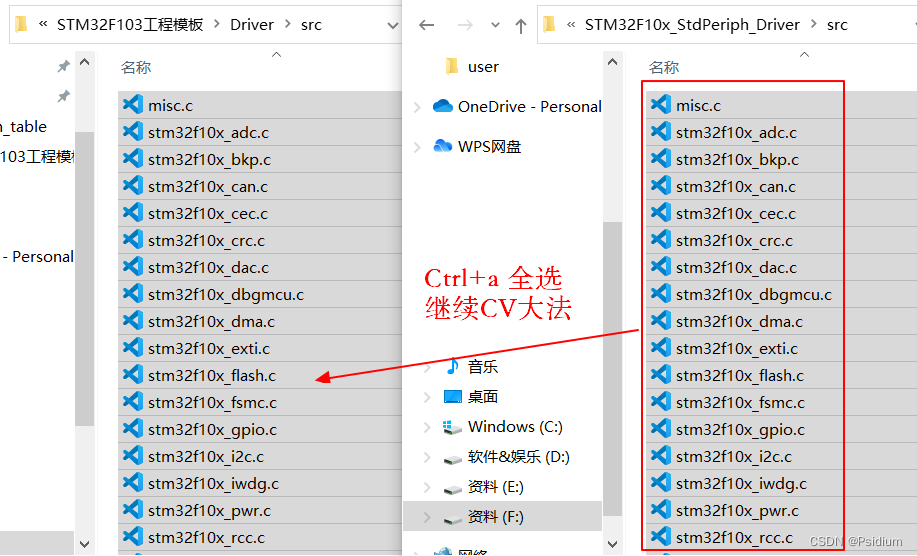Sort by 名称 column in right window
Image resolution: width=917 pixels, height=556 pixels.
[664, 67]
